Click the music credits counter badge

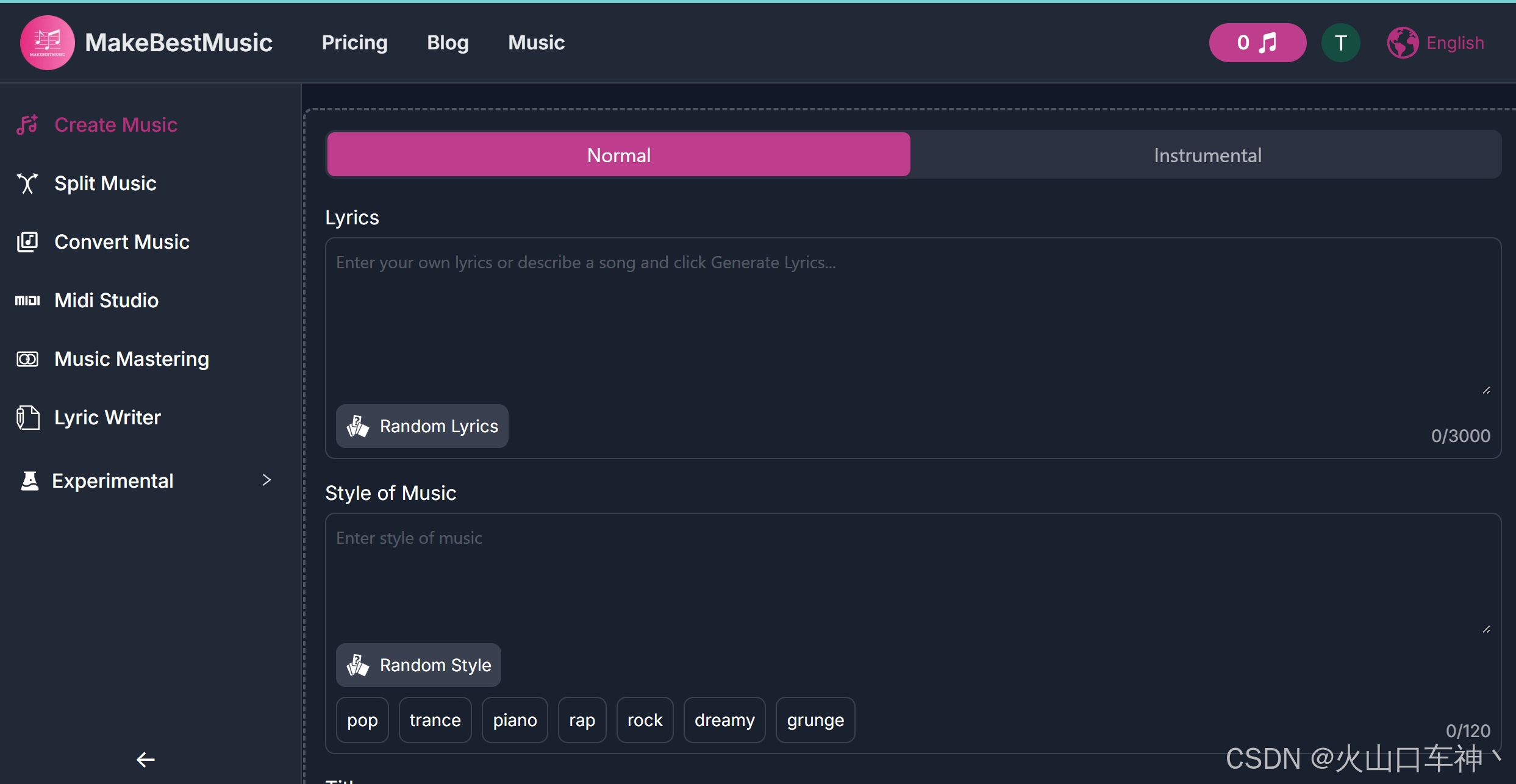coord(1257,43)
